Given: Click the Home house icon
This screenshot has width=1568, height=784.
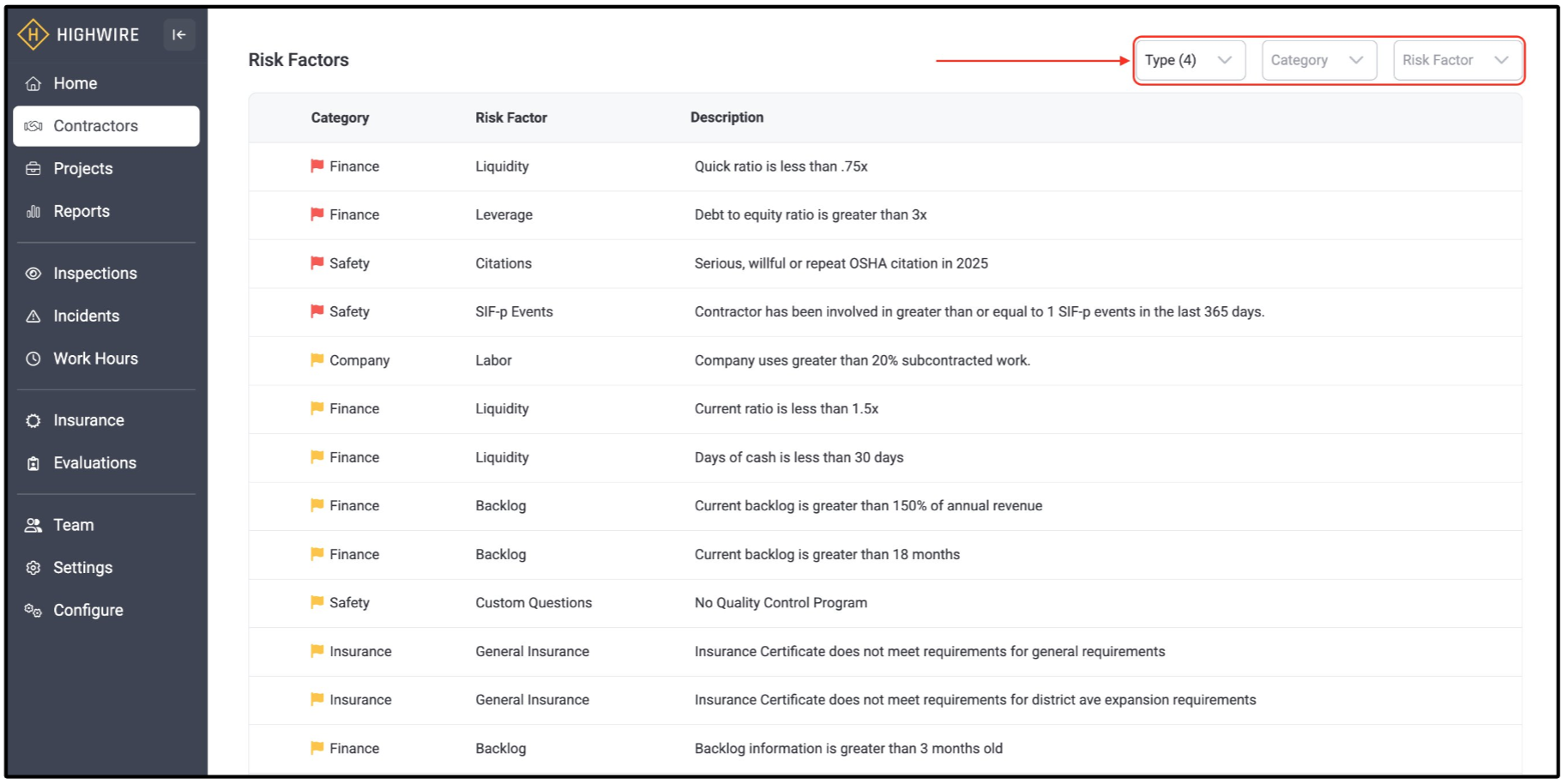Looking at the screenshot, I should click(x=33, y=84).
